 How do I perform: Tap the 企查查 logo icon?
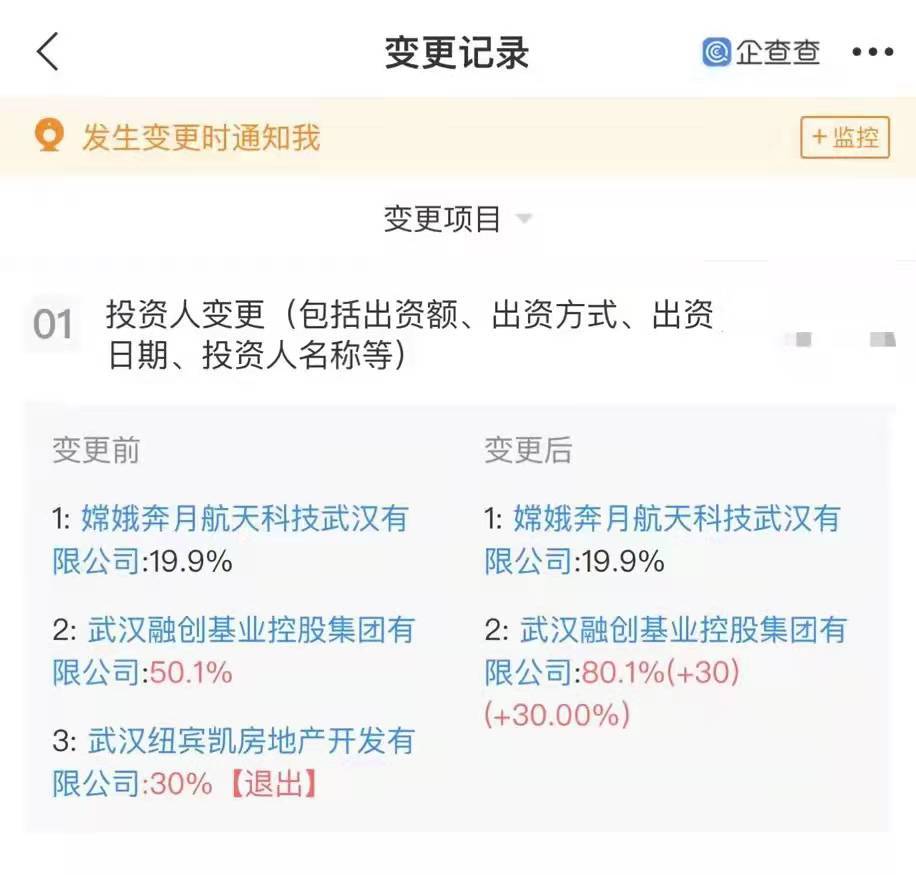pos(716,52)
